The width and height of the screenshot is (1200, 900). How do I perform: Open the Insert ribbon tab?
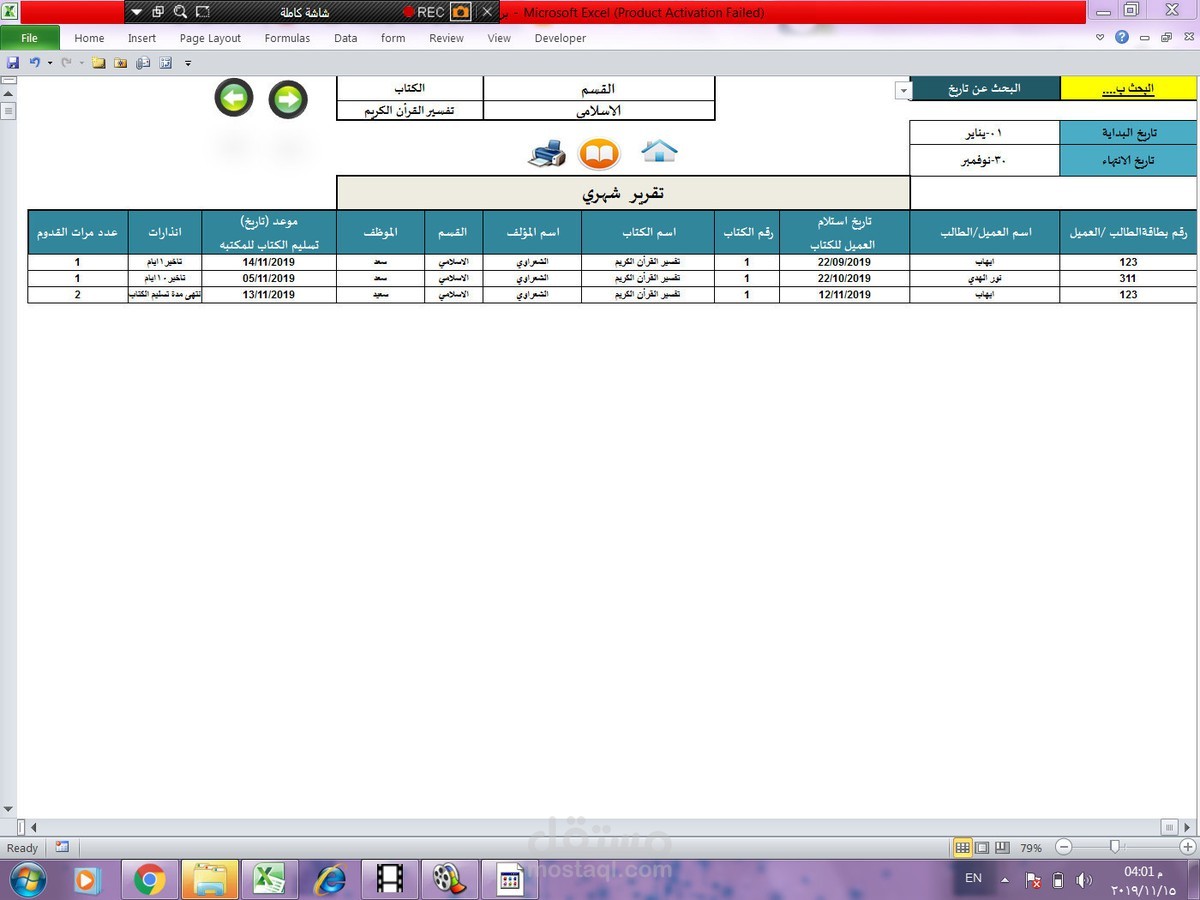pos(142,38)
